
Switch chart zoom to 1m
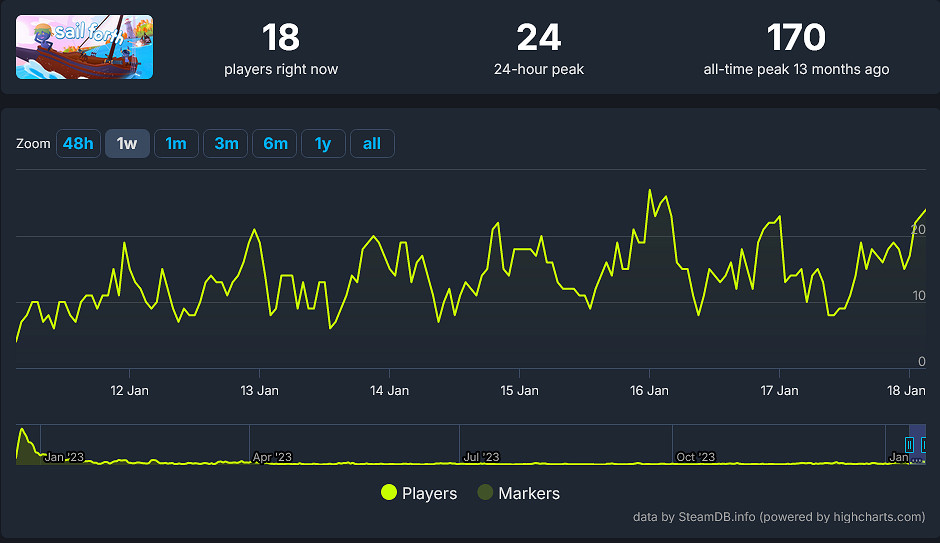[x=176, y=143]
